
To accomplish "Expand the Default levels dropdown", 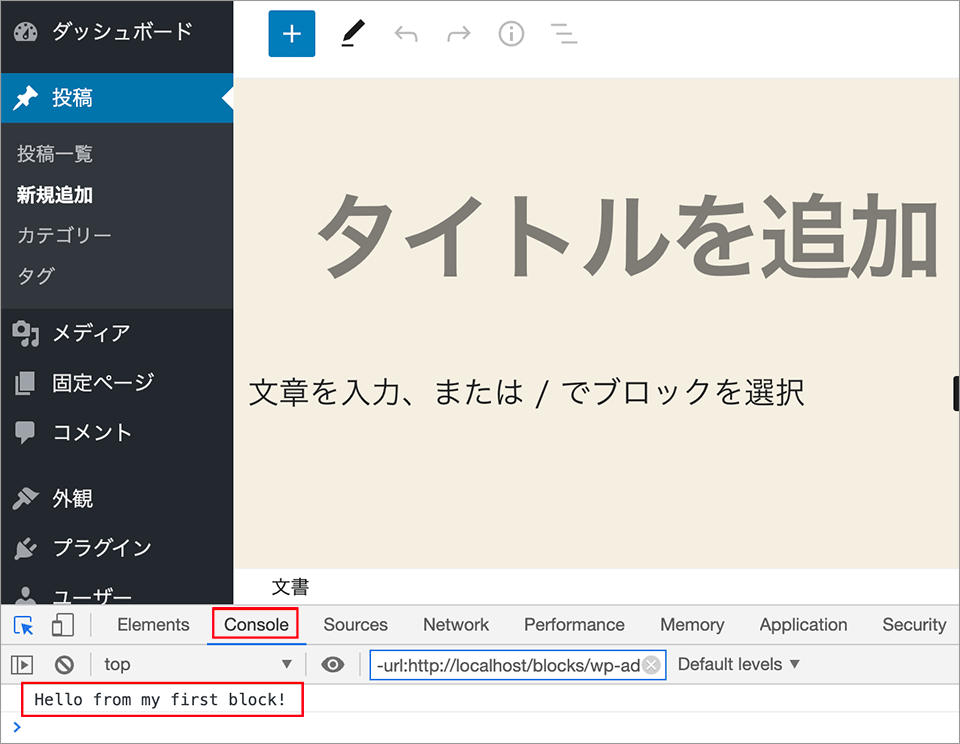I will click(x=739, y=664).
